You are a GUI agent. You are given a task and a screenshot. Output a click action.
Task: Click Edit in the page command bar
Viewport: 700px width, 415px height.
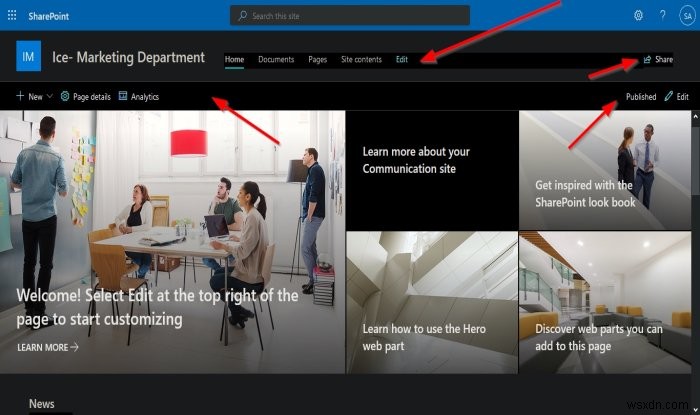[683, 97]
